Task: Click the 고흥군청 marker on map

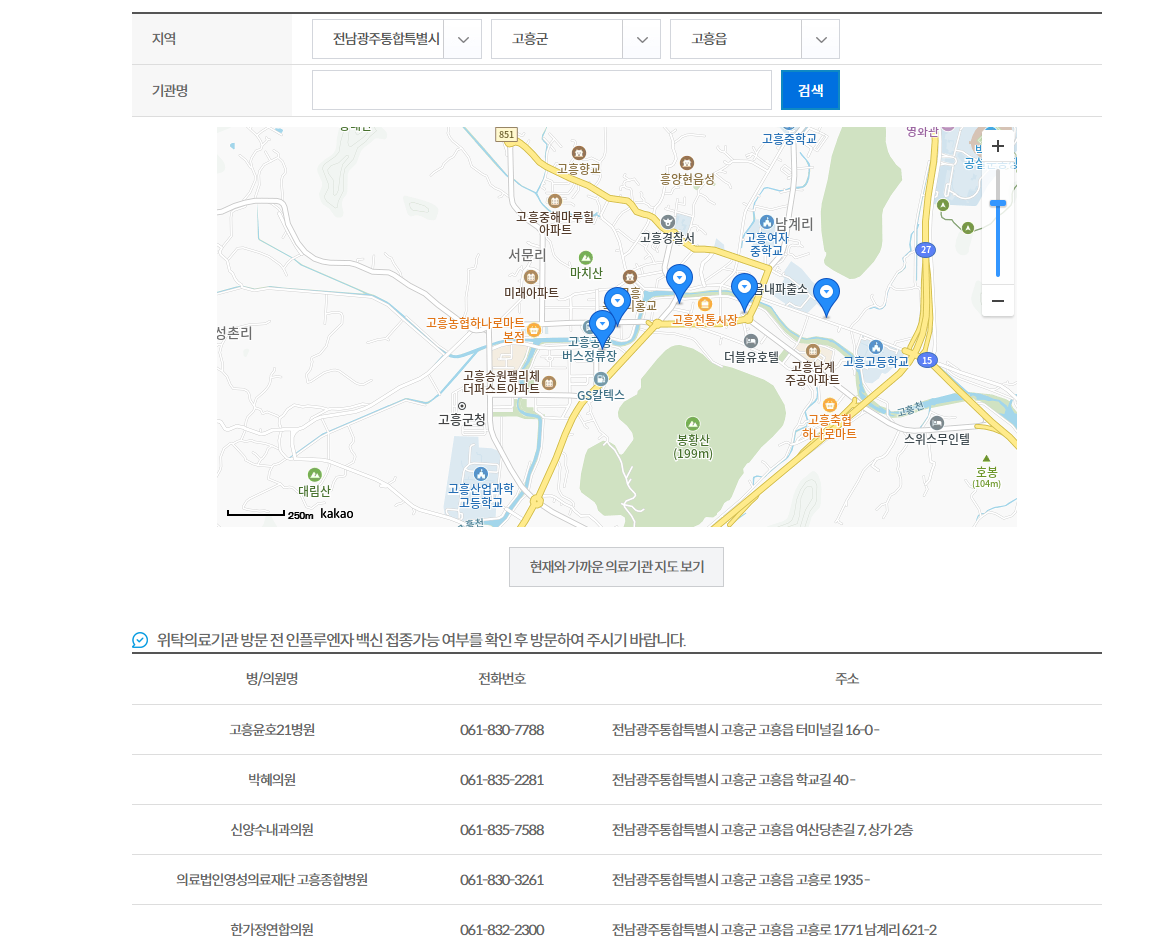Action: coord(462,406)
